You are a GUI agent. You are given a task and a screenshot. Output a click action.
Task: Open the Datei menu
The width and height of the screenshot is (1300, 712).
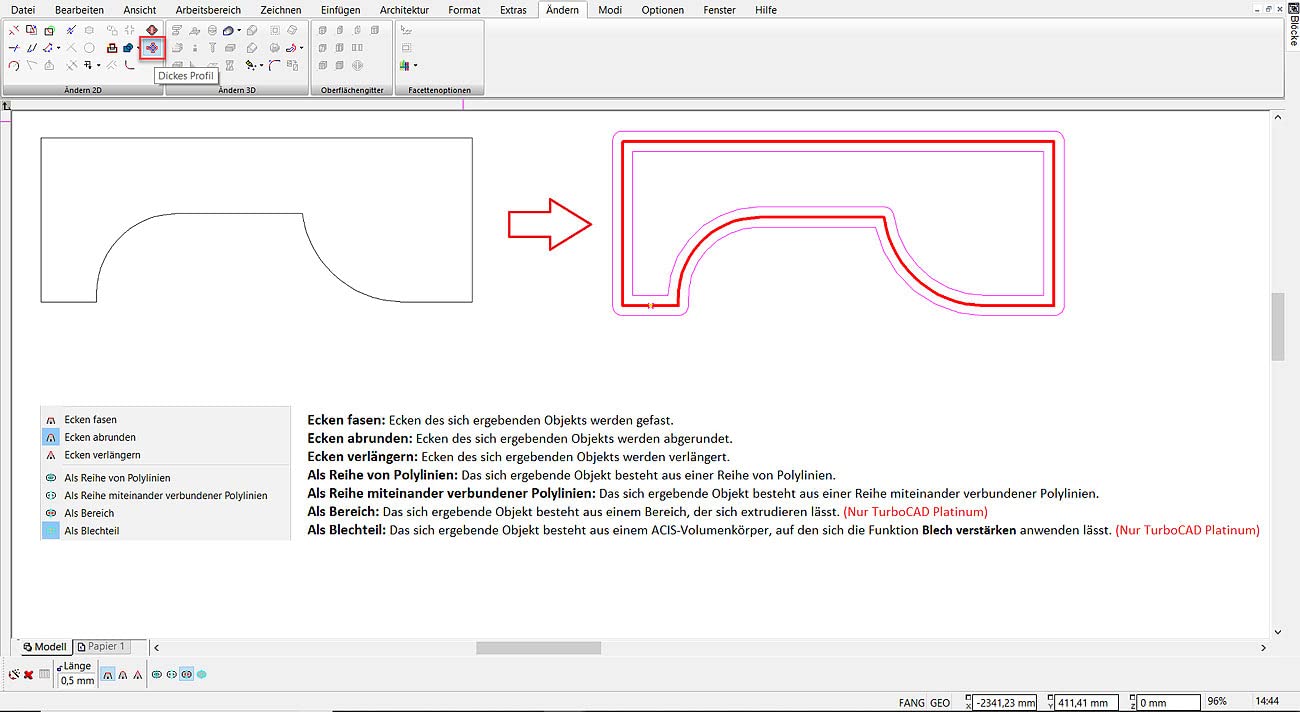click(x=23, y=10)
